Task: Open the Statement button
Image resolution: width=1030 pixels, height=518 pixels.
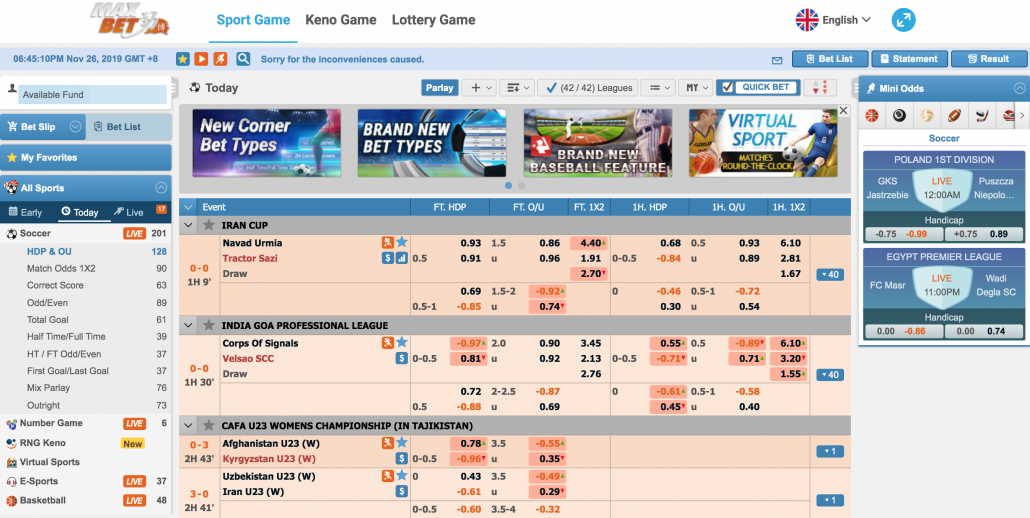Action: [x=910, y=58]
